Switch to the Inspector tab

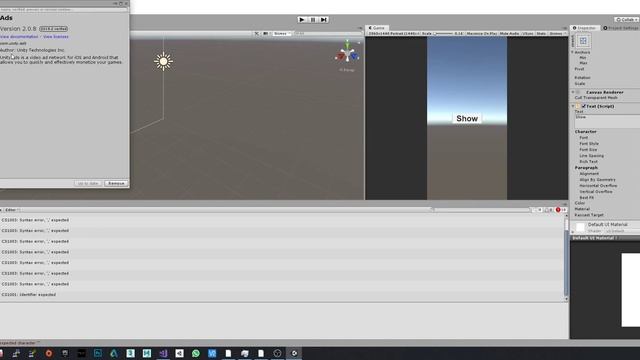tap(584, 28)
